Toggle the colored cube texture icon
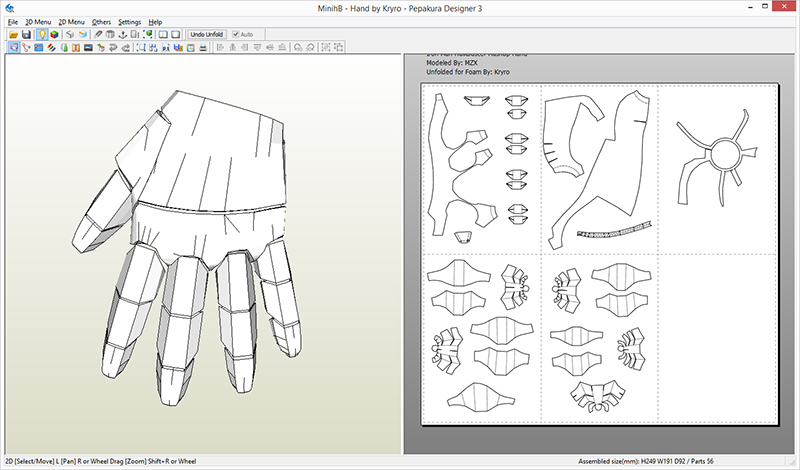 tap(54, 35)
